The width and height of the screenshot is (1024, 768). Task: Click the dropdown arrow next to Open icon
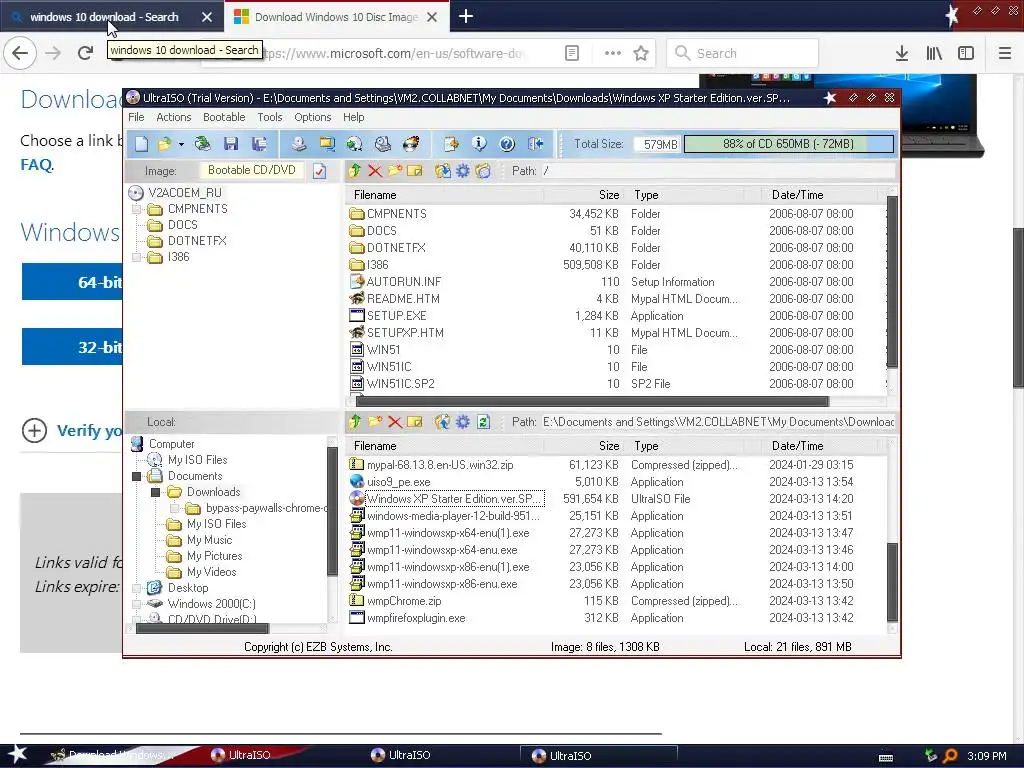181,144
